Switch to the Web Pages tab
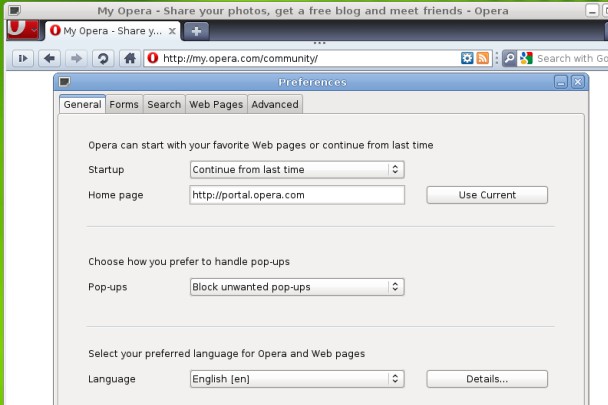608x405 pixels. [216, 104]
